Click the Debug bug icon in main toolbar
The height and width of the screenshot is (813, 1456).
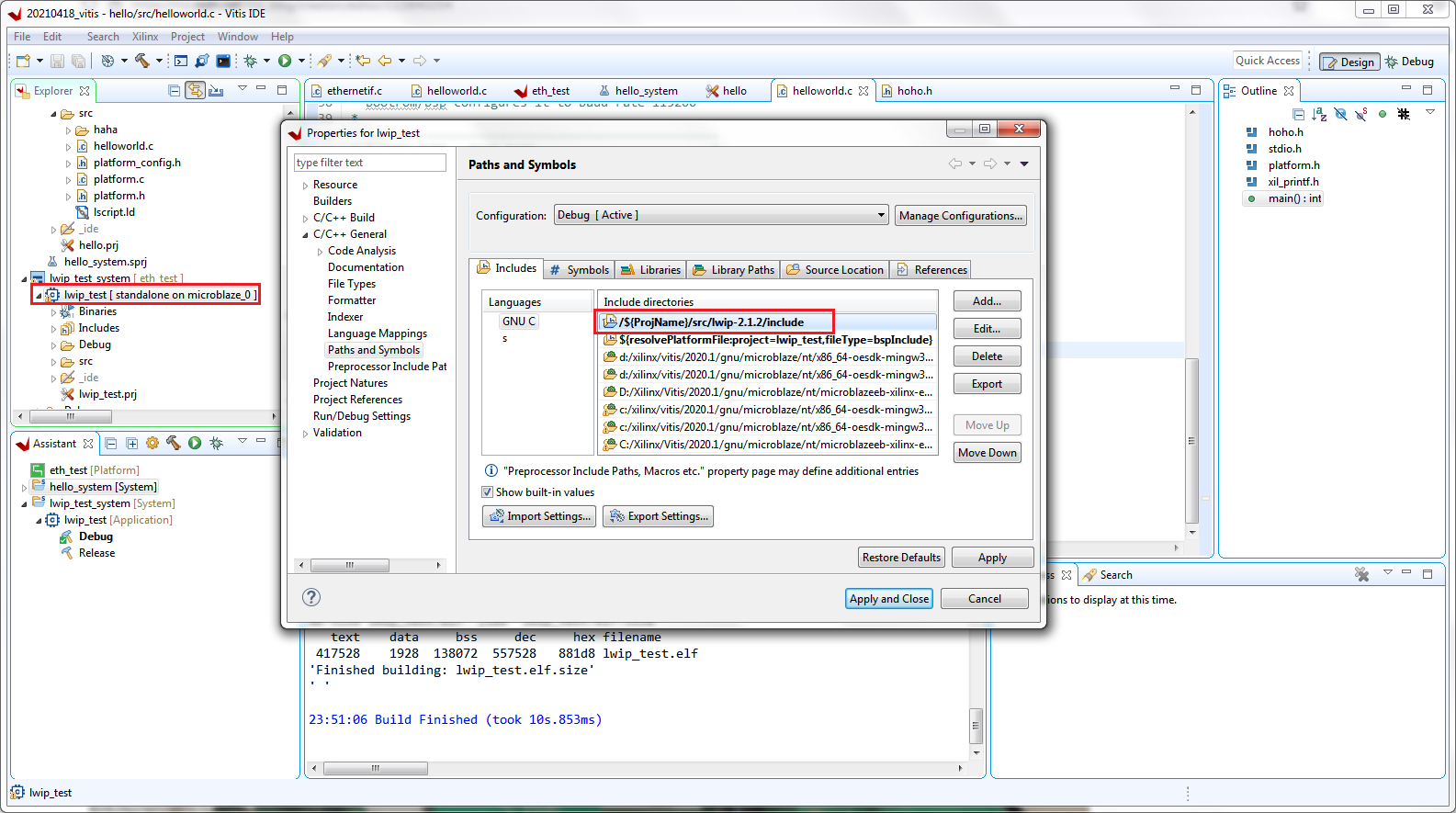tap(250, 61)
